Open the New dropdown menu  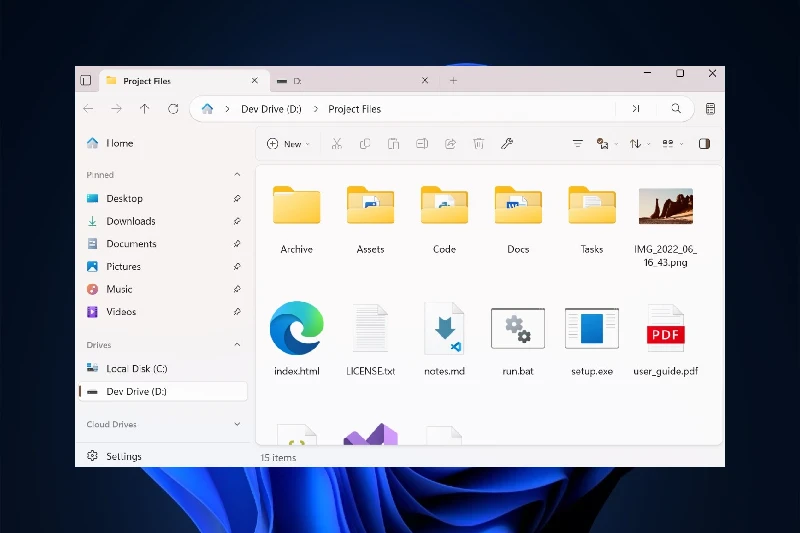[288, 144]
